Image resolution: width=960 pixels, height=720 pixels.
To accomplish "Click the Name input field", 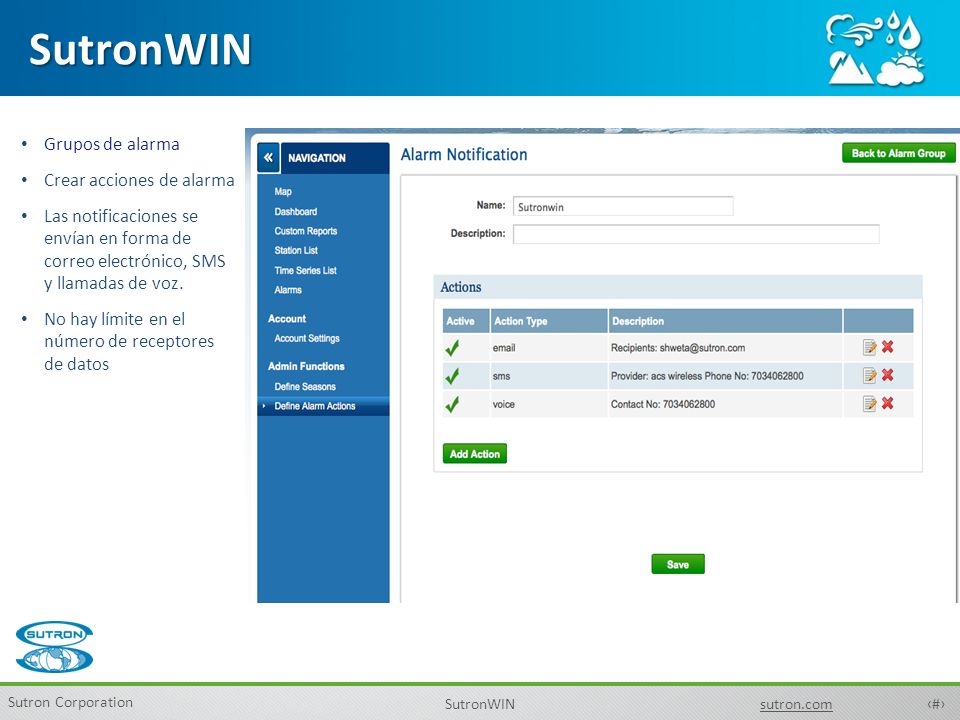I will coord(623,206).
